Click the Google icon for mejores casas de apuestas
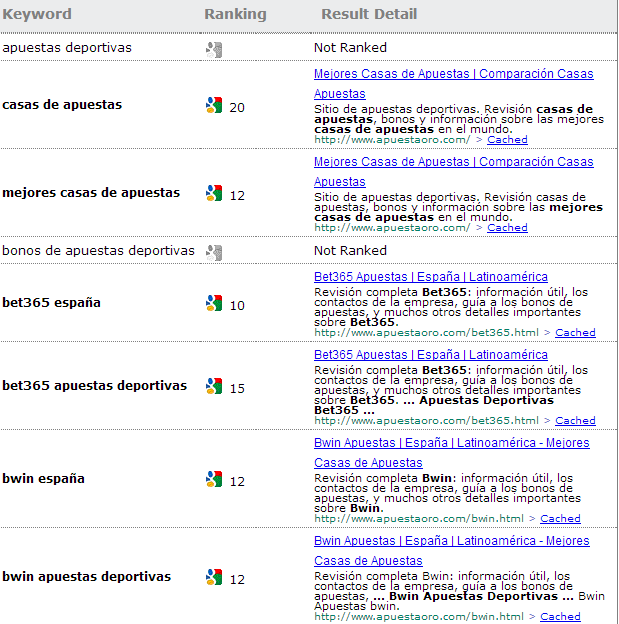The image size is (619, 624). [x=214, y=193]
